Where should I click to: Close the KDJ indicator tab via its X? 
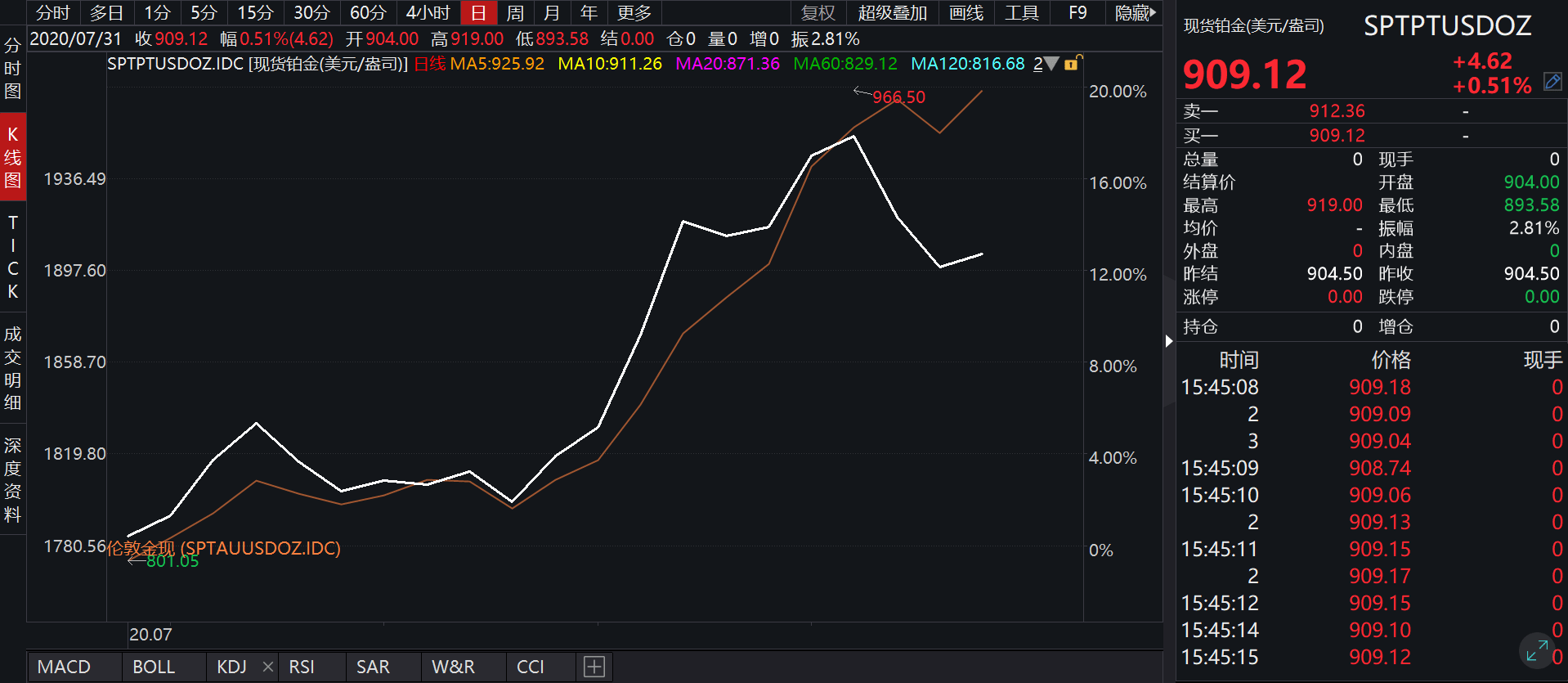(268, 667)
